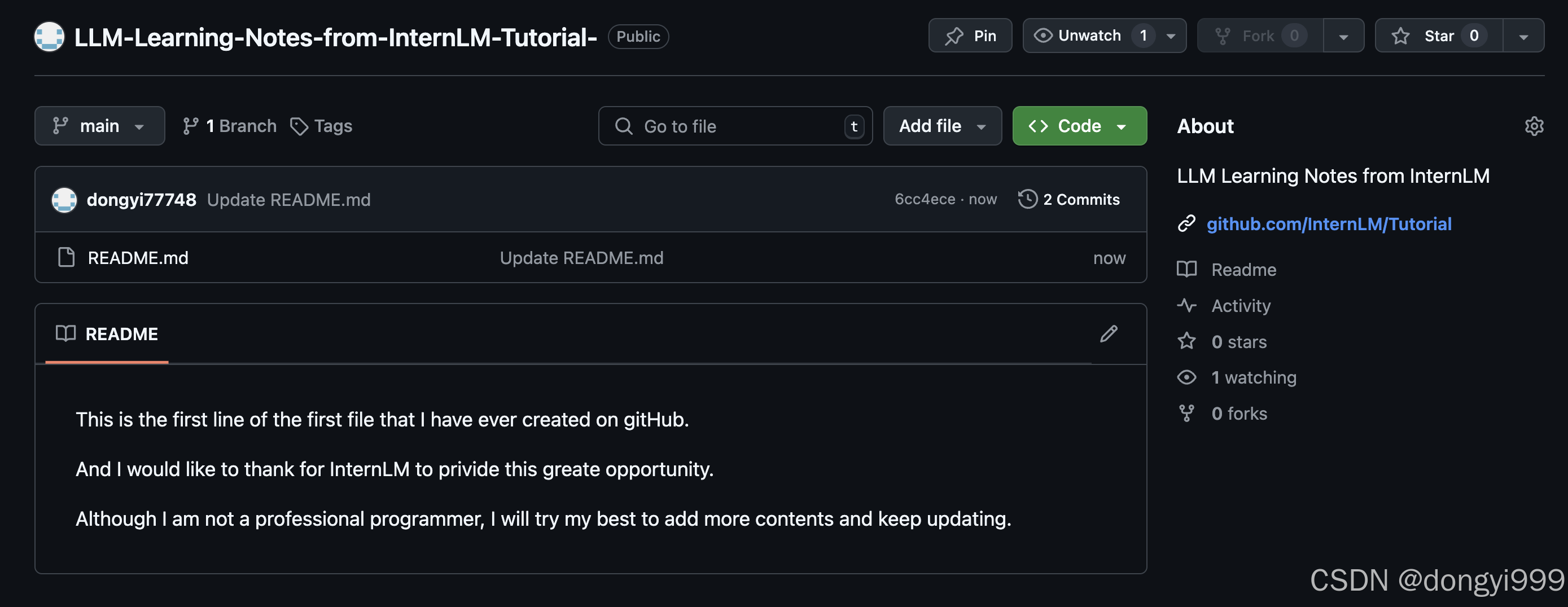Open the Fork options dropdown arrow
Screen dimensions: 1568x607
click(1343, 36)
